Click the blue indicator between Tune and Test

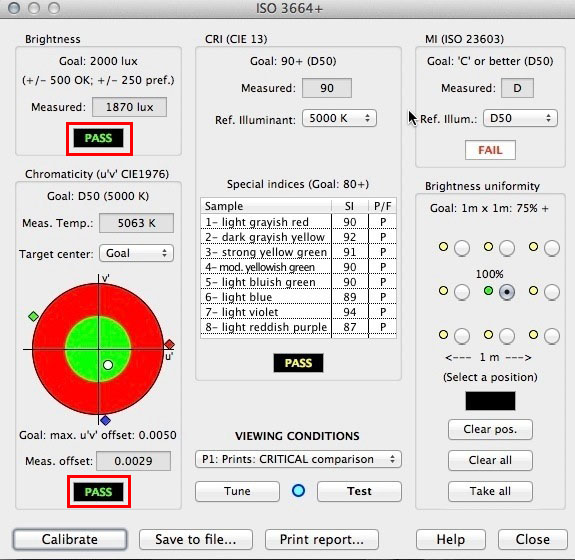[x=299, y=490]
